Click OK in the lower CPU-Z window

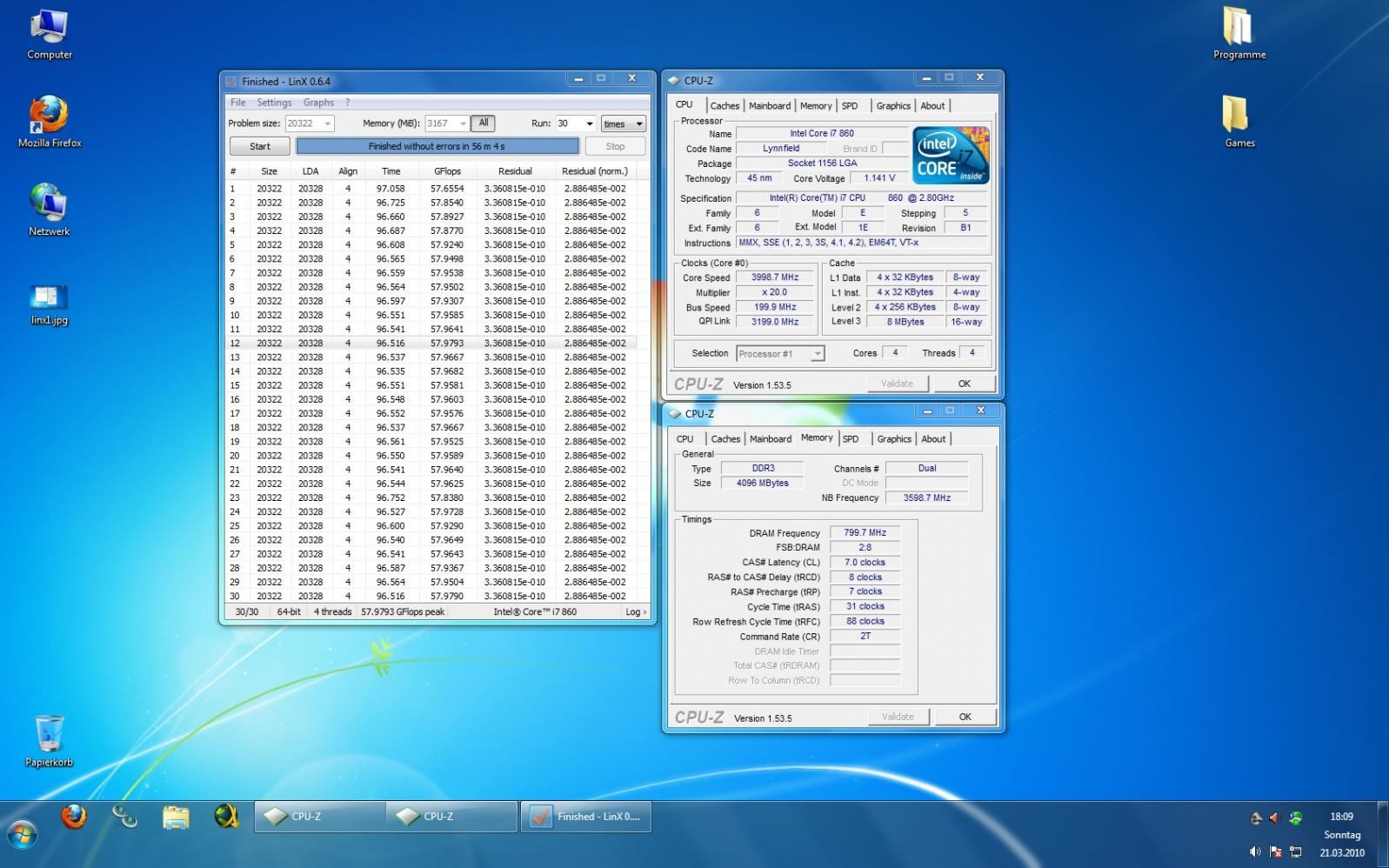point(965,717)
